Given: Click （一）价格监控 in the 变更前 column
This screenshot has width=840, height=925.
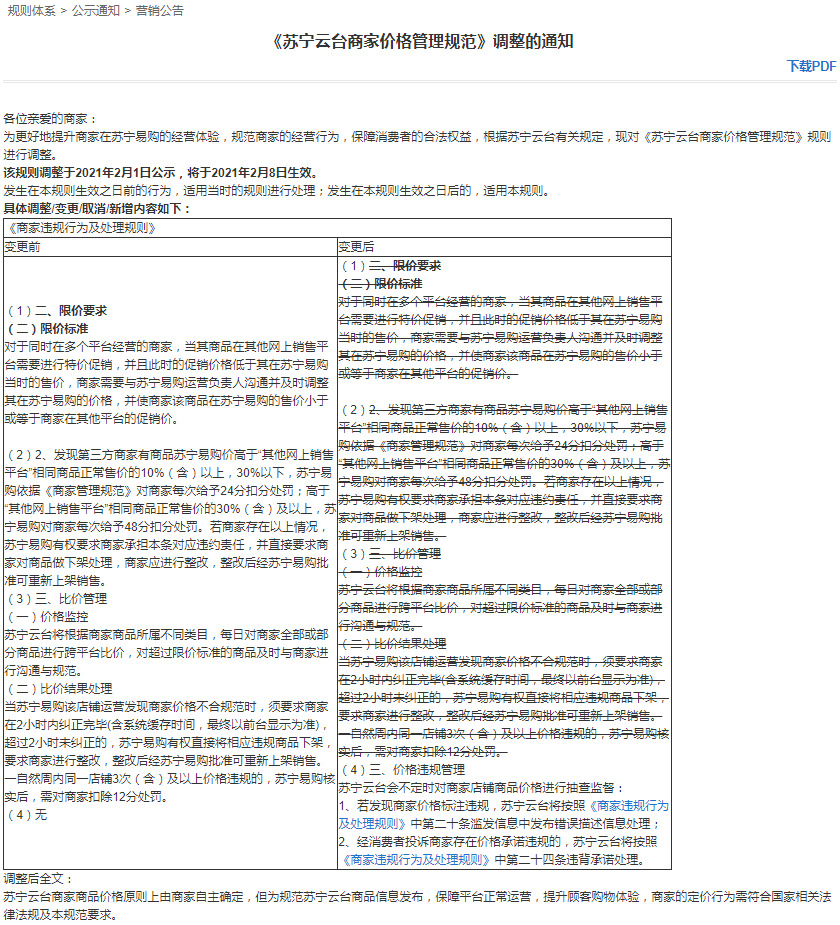Looking at the screenshot, I should point(48,616).
